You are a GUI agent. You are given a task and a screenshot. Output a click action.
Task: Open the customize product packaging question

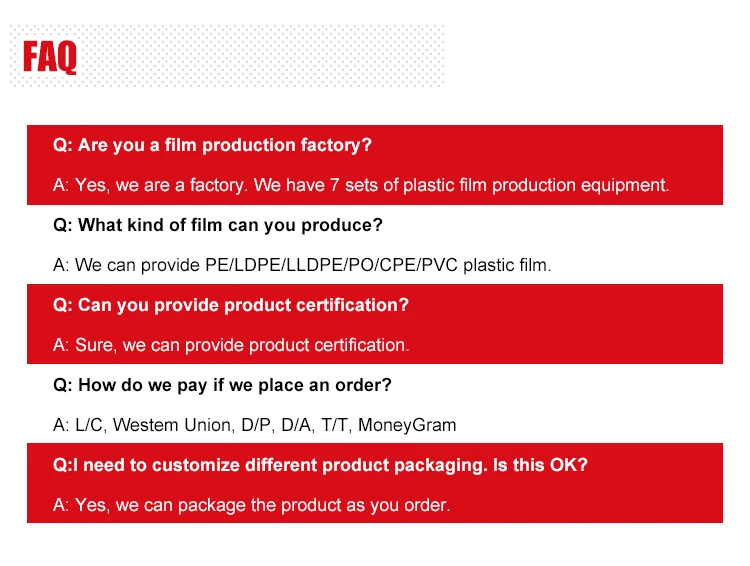point(300,465)
